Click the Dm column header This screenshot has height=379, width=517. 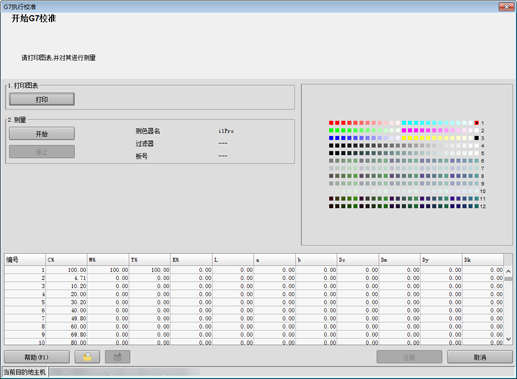coord(399,260)
